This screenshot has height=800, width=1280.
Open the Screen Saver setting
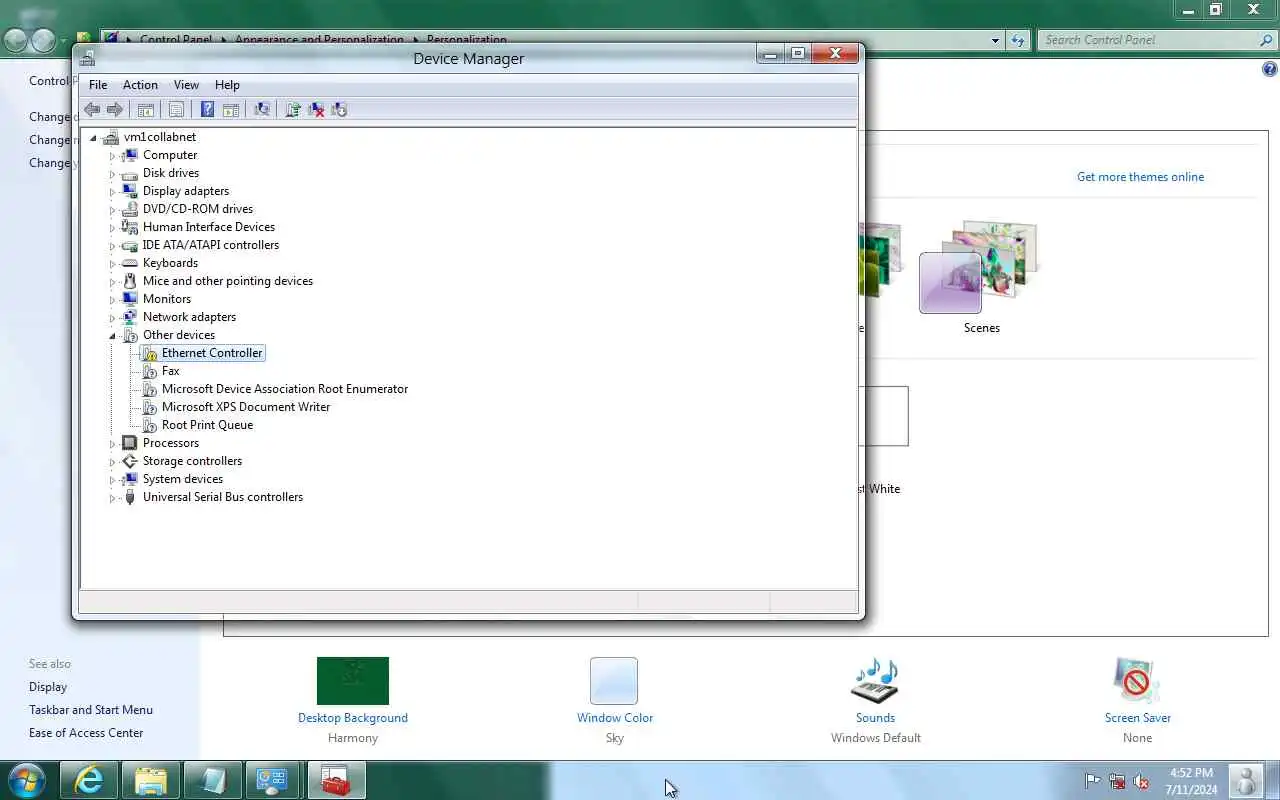1138,717
